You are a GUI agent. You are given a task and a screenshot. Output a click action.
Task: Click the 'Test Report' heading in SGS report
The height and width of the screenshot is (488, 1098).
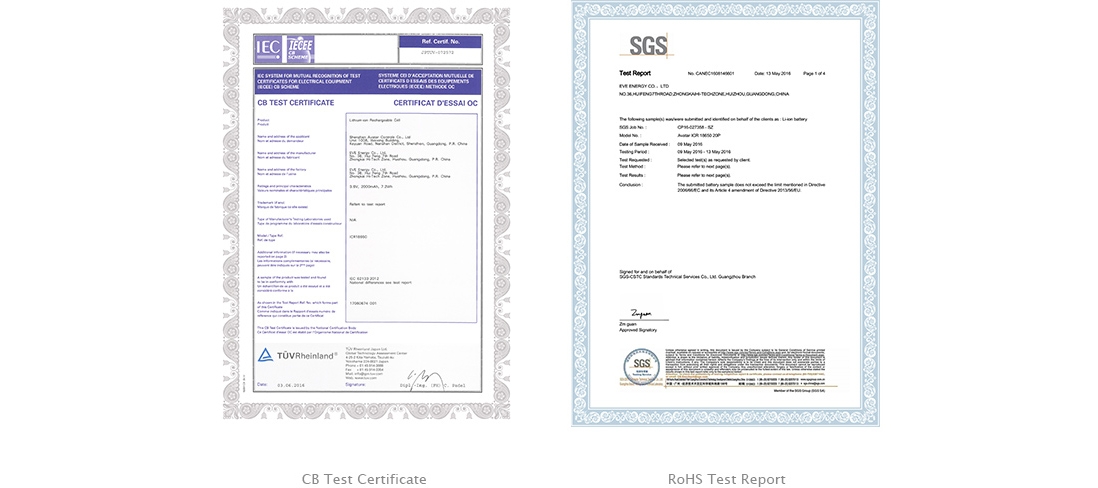pos(635,74)
